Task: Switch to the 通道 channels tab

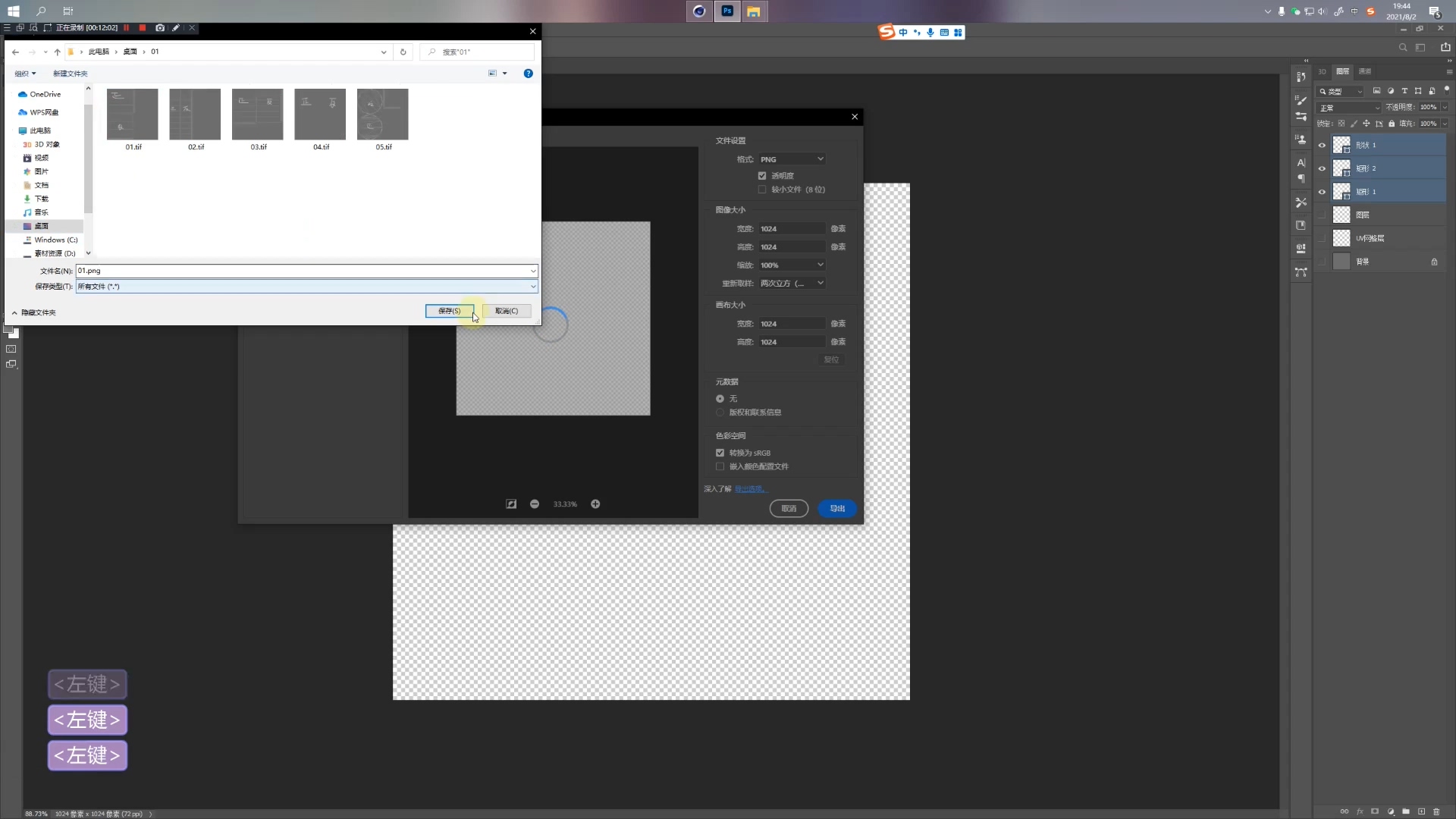Action: [1365, 71]
